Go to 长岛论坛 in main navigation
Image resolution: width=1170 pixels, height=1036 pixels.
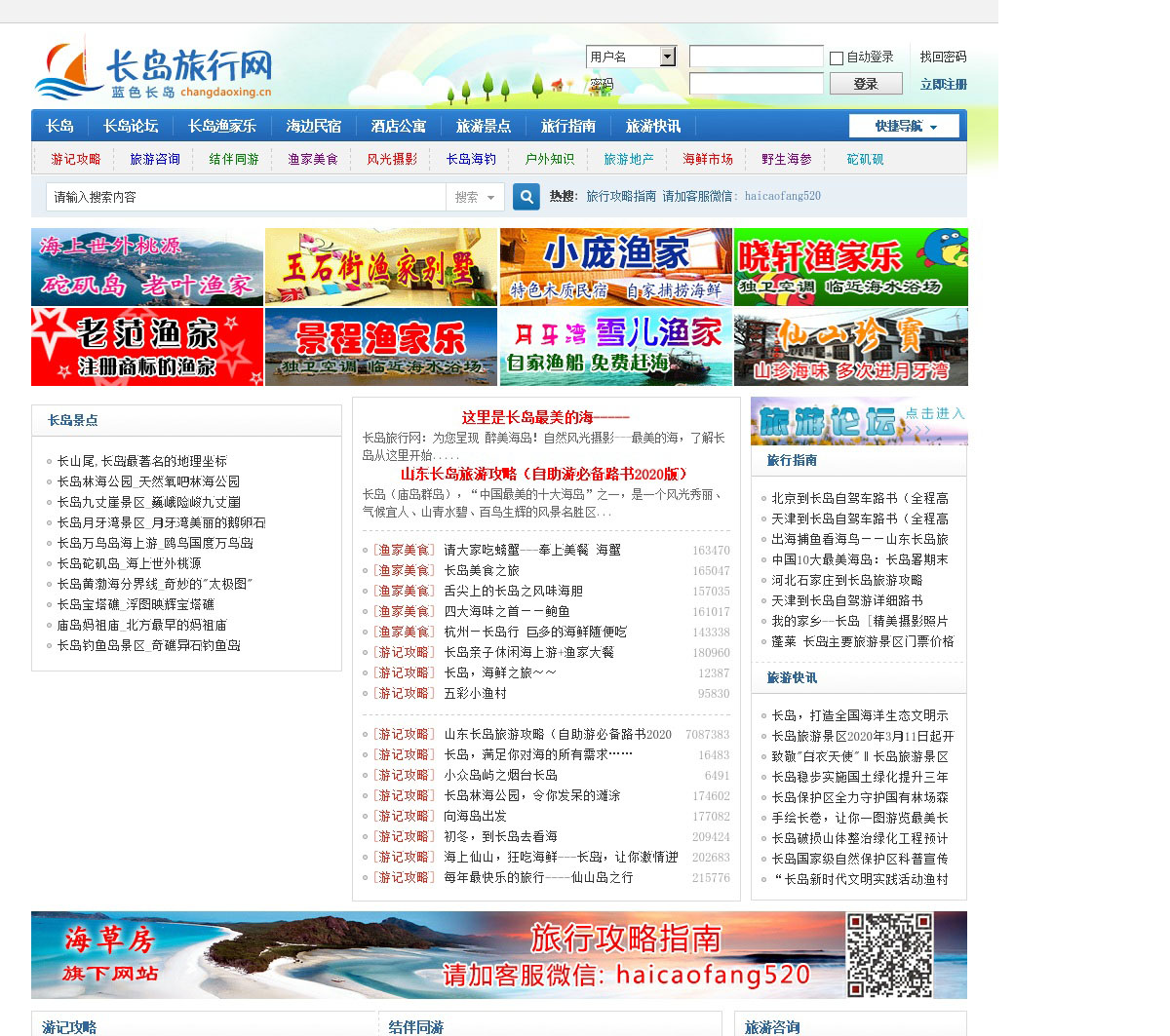pos(131,126)
